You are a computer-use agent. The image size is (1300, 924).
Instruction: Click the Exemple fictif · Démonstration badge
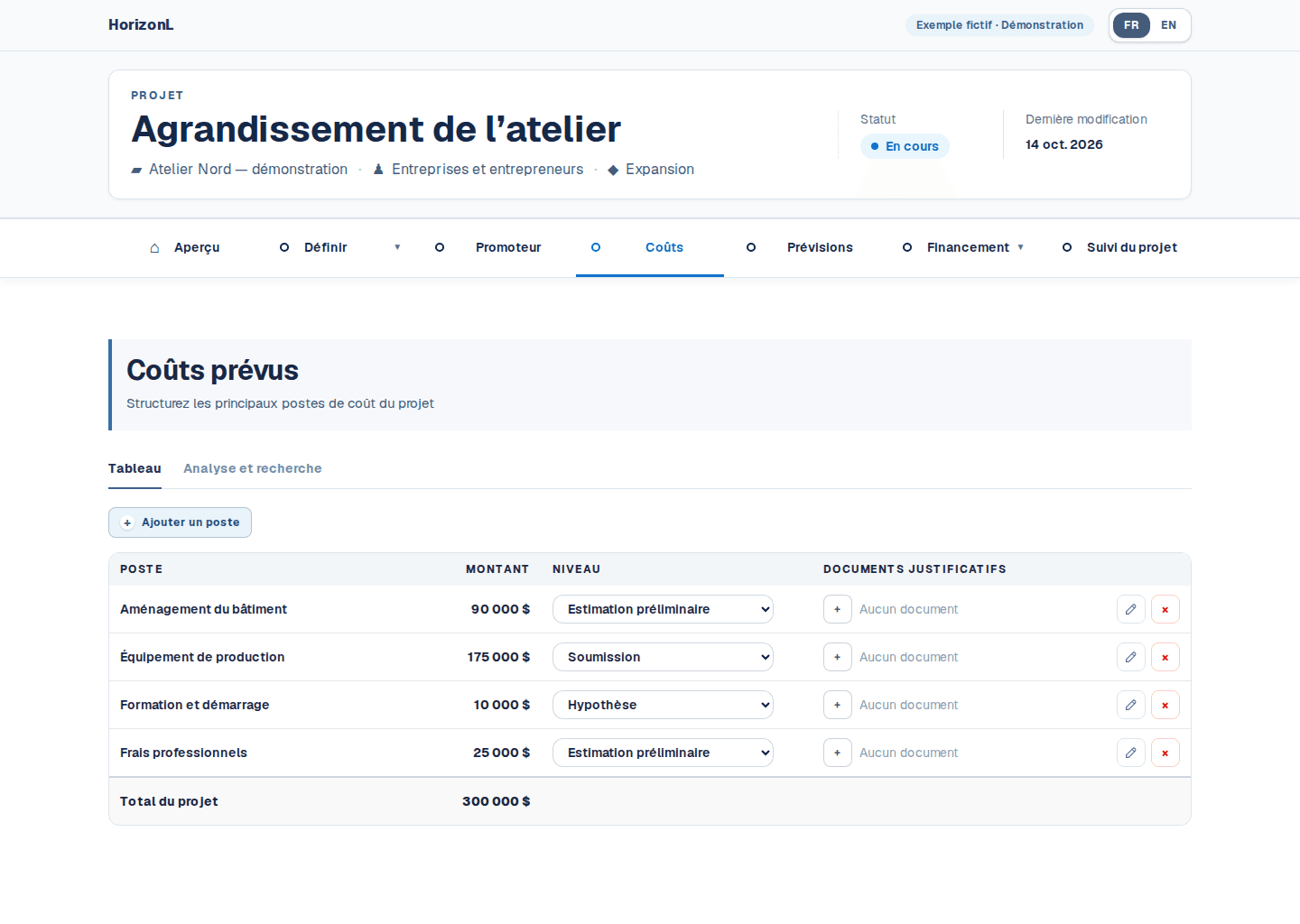(999, 25)
